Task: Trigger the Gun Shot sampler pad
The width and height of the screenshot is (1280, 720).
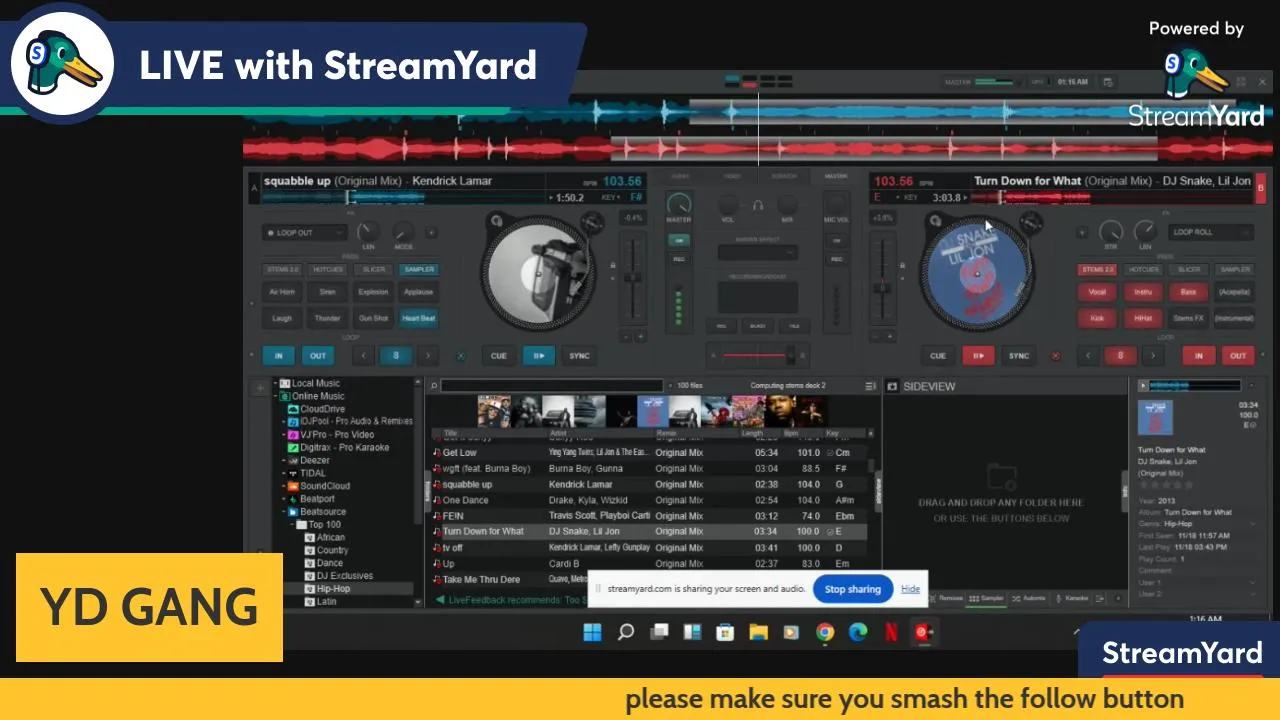Action: [x=373, y=318]
